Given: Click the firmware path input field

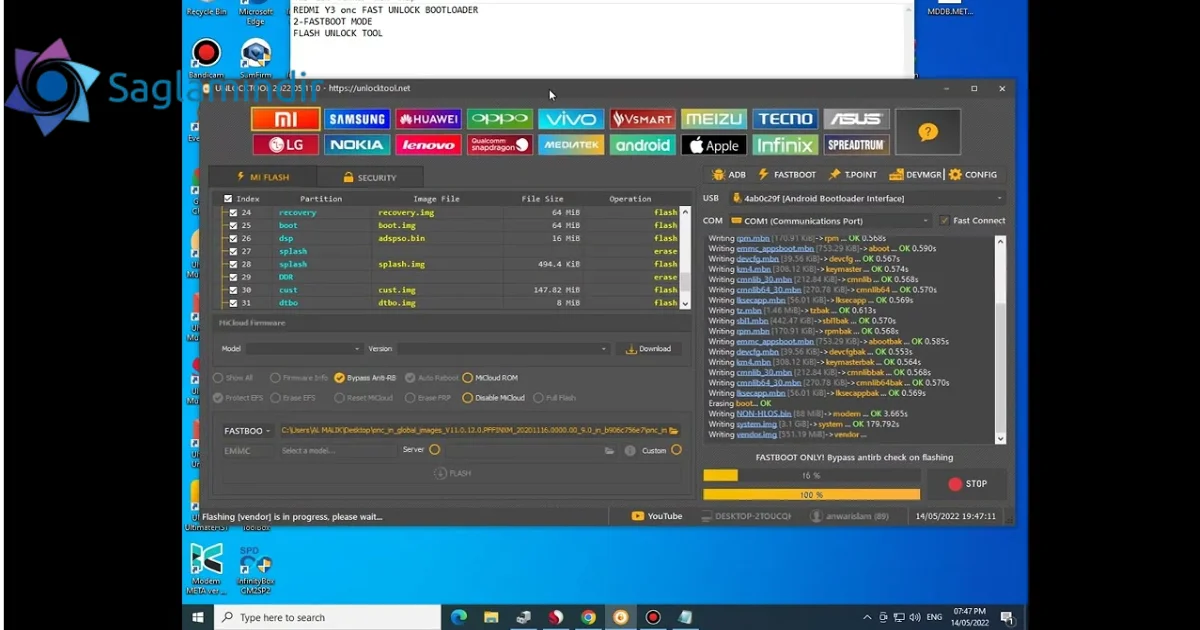Looking at the screenshot, I should 473,431.
